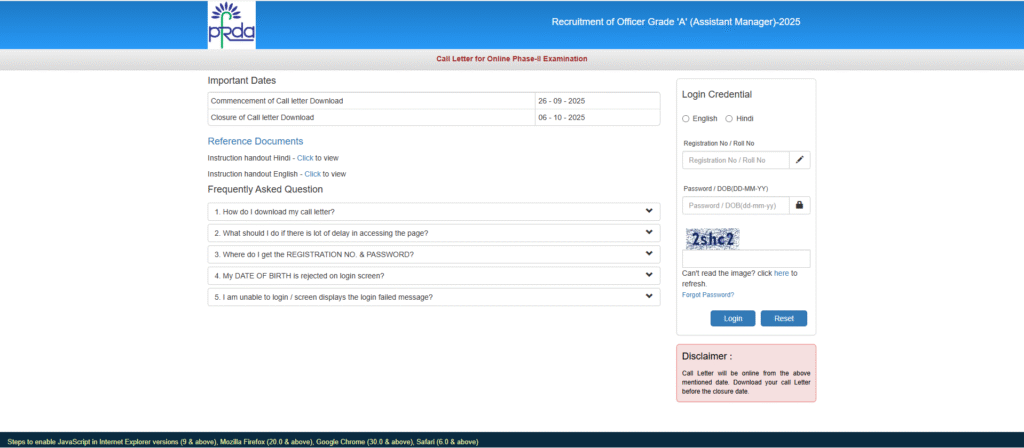Click the PFRDA logo in header
This screenshot has width=1024, height=448.
coord(232,25)
